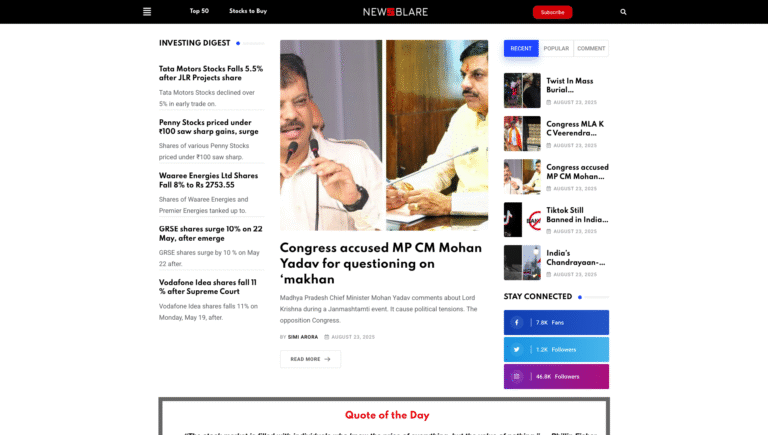Viewport: 768px width, 435px height.
Task: Click the Twitter bird icon
Action: 516,349
